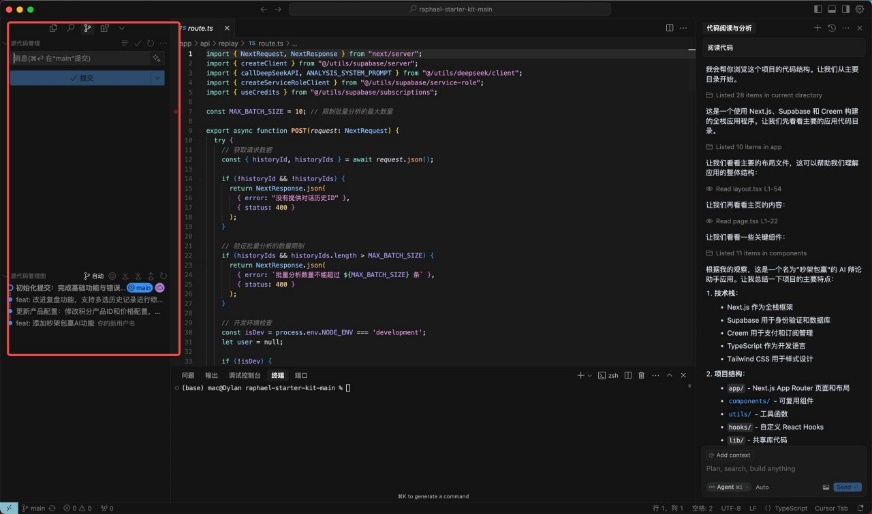Click the AI generate commit message sparkle icon
The width and height of the screenshot is (872, 514).
point(157,59)
